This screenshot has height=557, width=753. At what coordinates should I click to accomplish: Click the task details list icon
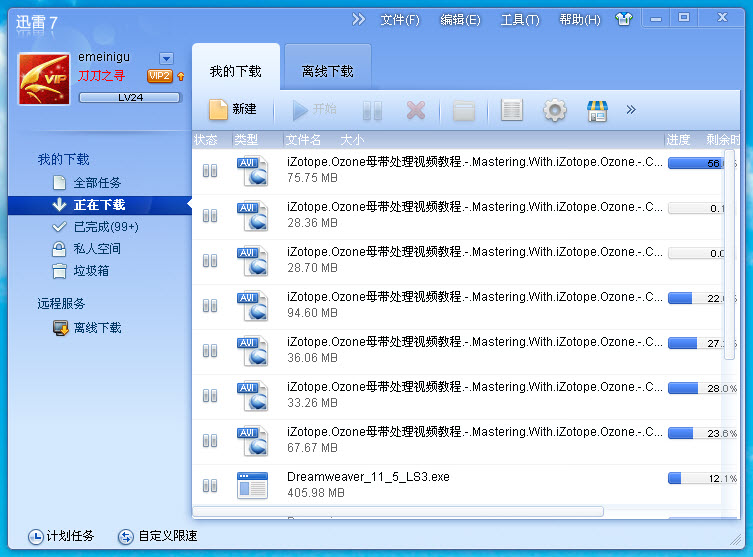[511, 110]
